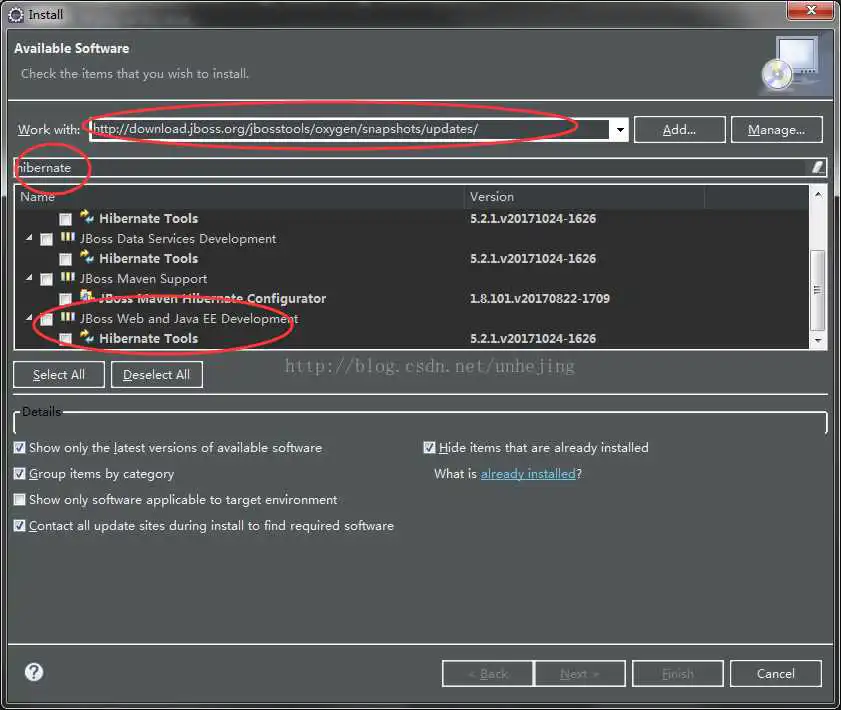Screen dimensions: 841x710
Task: Click the Cancel button
Action: (x=776, y=674)
